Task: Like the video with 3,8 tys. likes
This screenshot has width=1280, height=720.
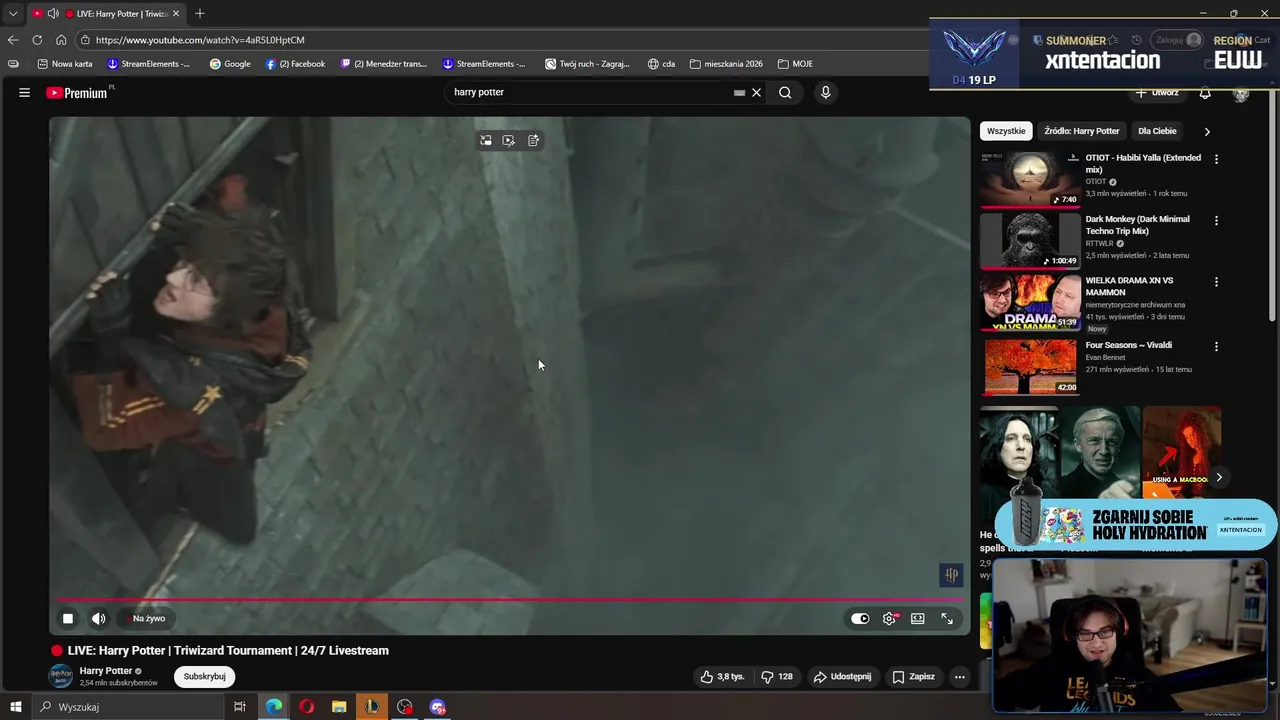Action: (x=722, y=677)
